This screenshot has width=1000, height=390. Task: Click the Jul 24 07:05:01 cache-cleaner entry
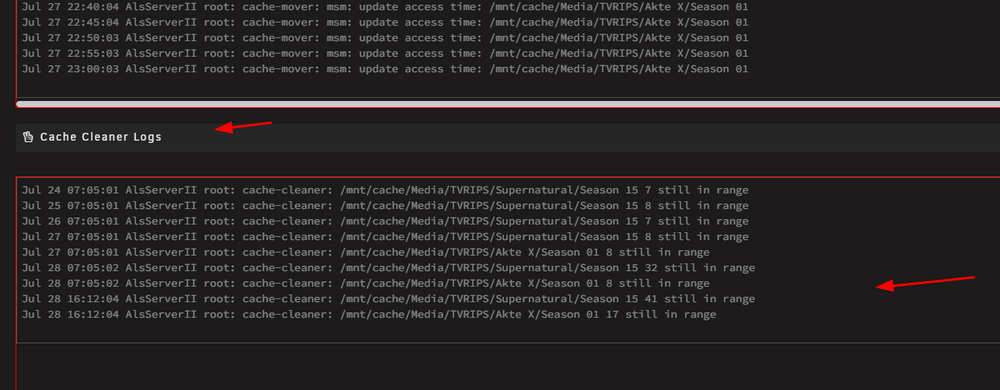click(x=385, y=190)
